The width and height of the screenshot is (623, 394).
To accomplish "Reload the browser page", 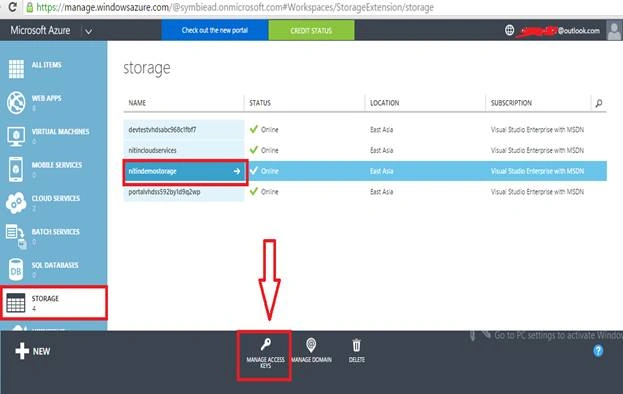I will [x=12, y=7].
